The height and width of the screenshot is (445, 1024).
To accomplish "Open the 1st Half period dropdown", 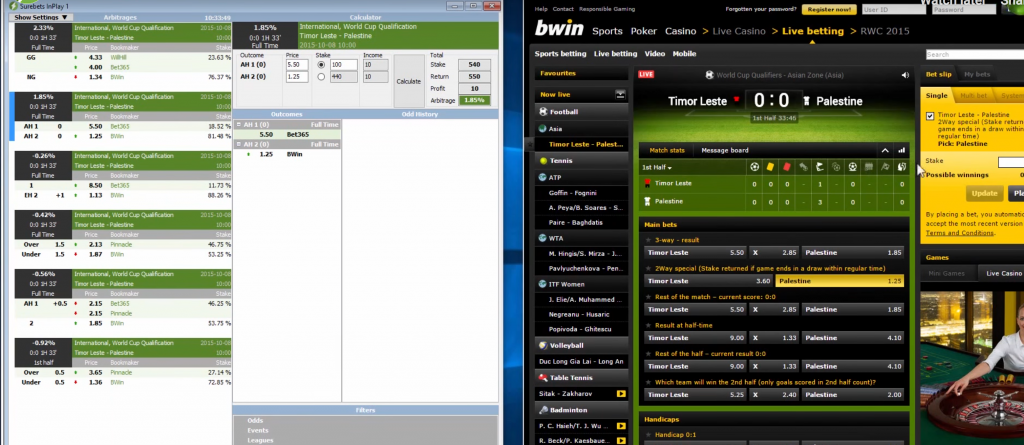I will tap(656, 168).
